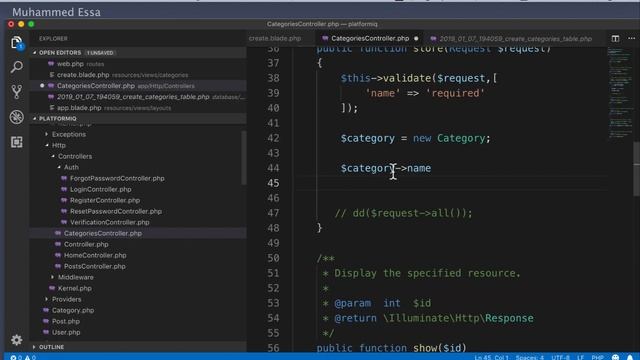Click 'required' string on line 39
Viewport: 640px width, 360px height.
coord(455,93)
